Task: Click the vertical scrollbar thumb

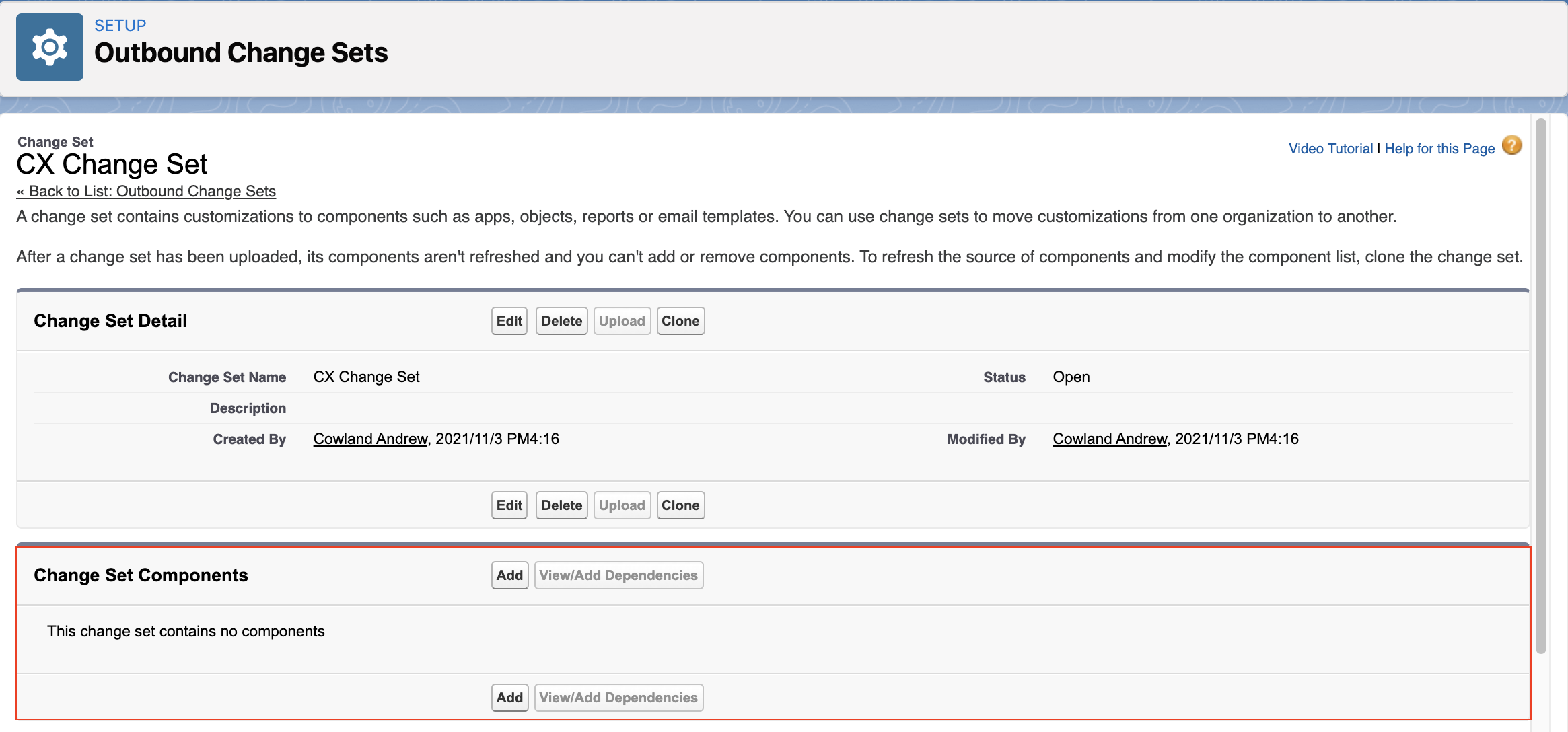Action: [x=1541, y=386]
